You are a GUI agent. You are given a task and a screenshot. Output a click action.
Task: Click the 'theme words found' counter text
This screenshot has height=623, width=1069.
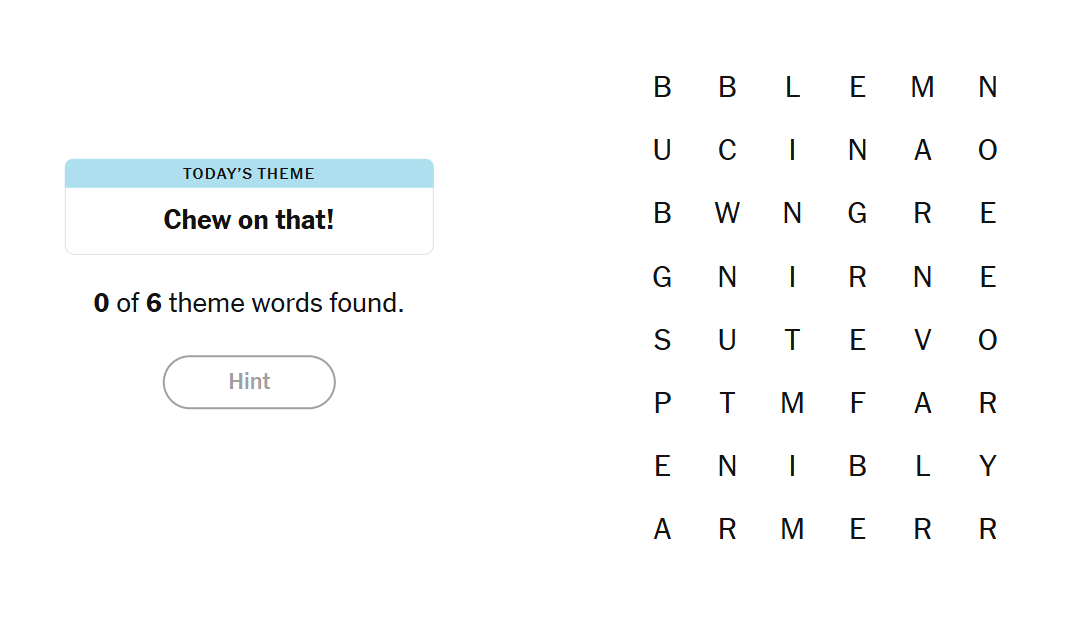click(249, 303)
